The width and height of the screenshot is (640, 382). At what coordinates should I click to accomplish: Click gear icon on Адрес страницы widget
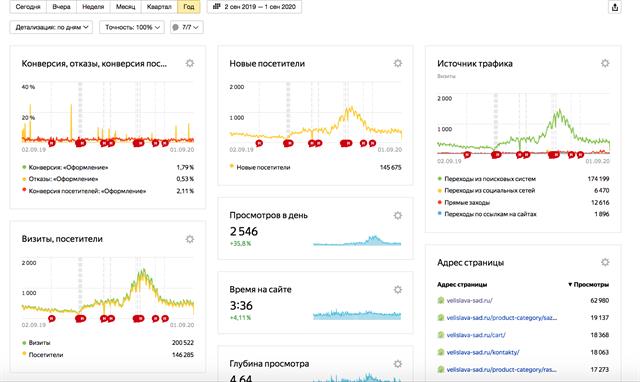(x=605, y=262)
